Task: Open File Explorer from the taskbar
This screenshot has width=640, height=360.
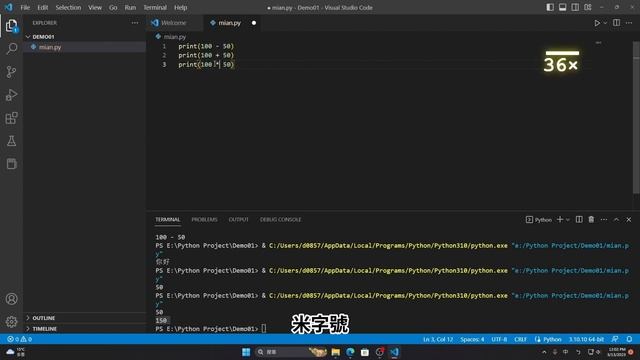Action: click(336, 352)
